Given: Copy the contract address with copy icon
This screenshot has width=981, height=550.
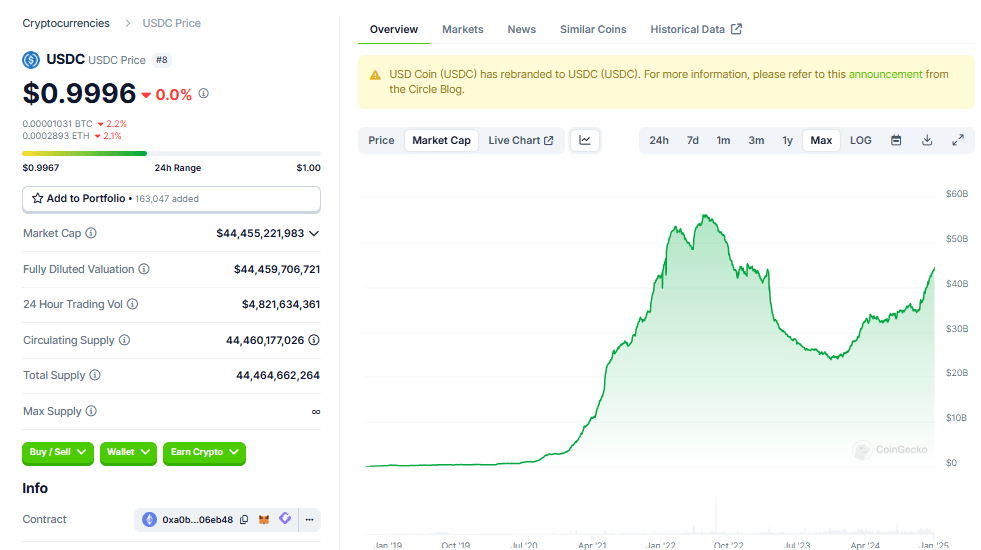Looking at the screenshot, I should coord(244,519).
